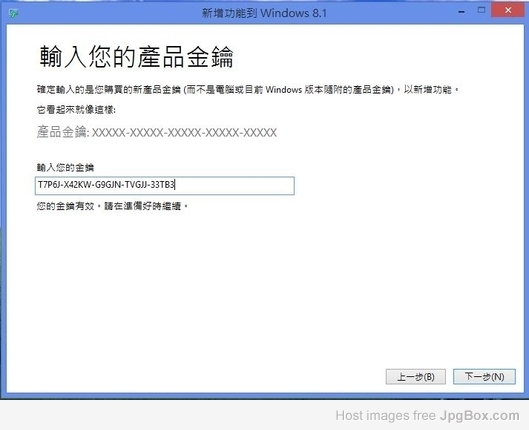Click the sample key XXXXX-XXXXX placeholder text

tap(184, 133)
